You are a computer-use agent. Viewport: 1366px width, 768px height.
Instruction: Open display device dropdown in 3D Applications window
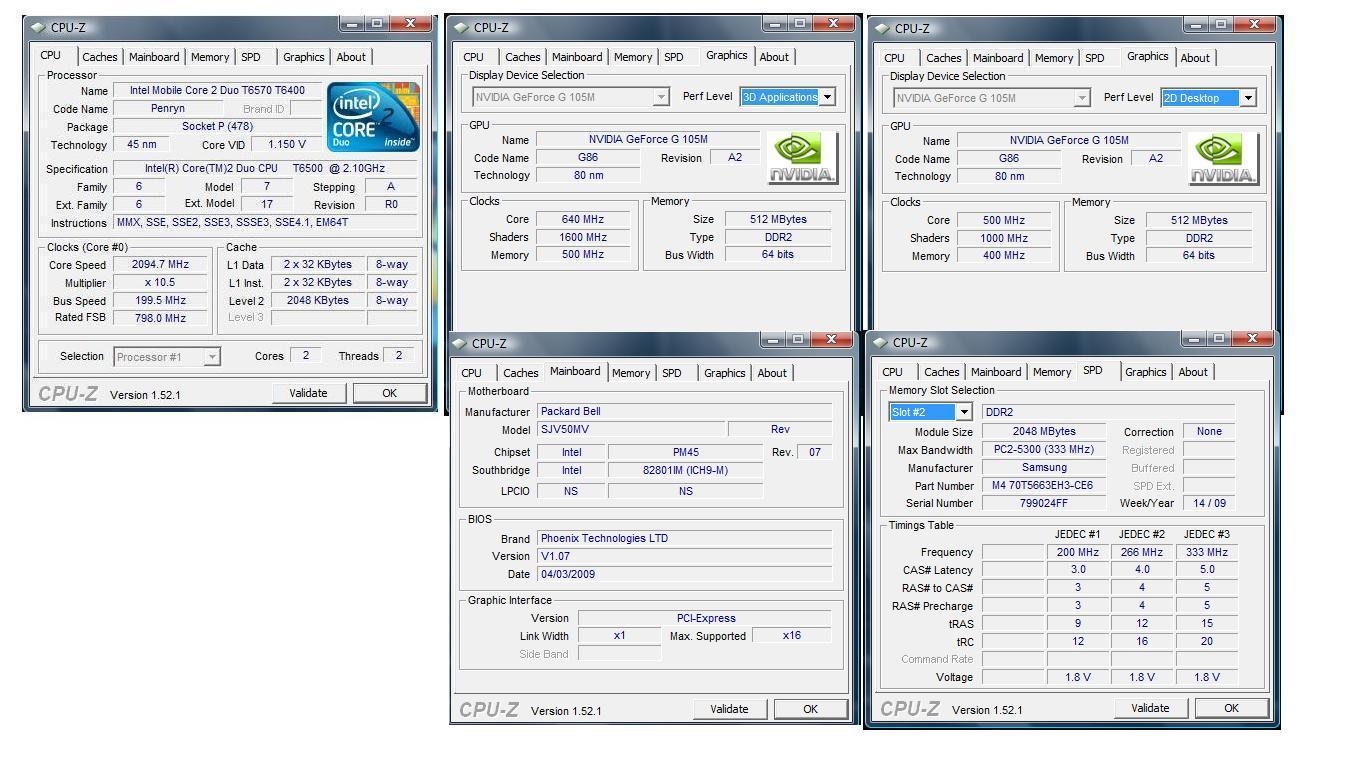(x=661, y=97)
